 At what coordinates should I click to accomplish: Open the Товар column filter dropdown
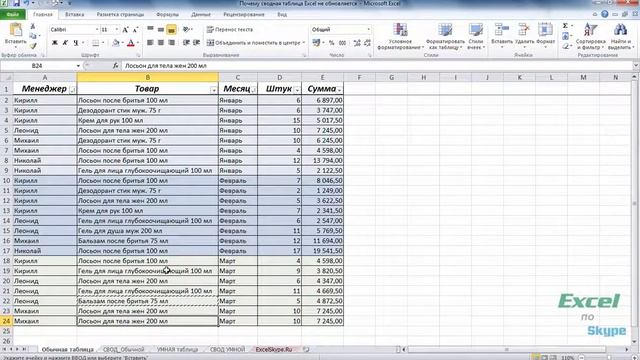(214, 90)
